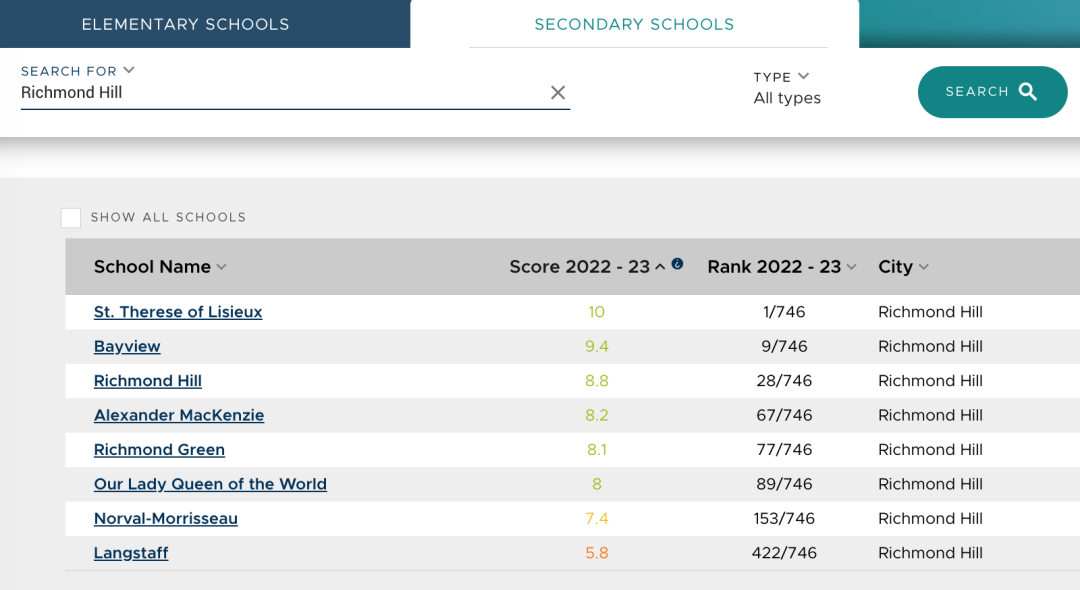Click the rank 153/746 cell

click(x=784, y=518)
